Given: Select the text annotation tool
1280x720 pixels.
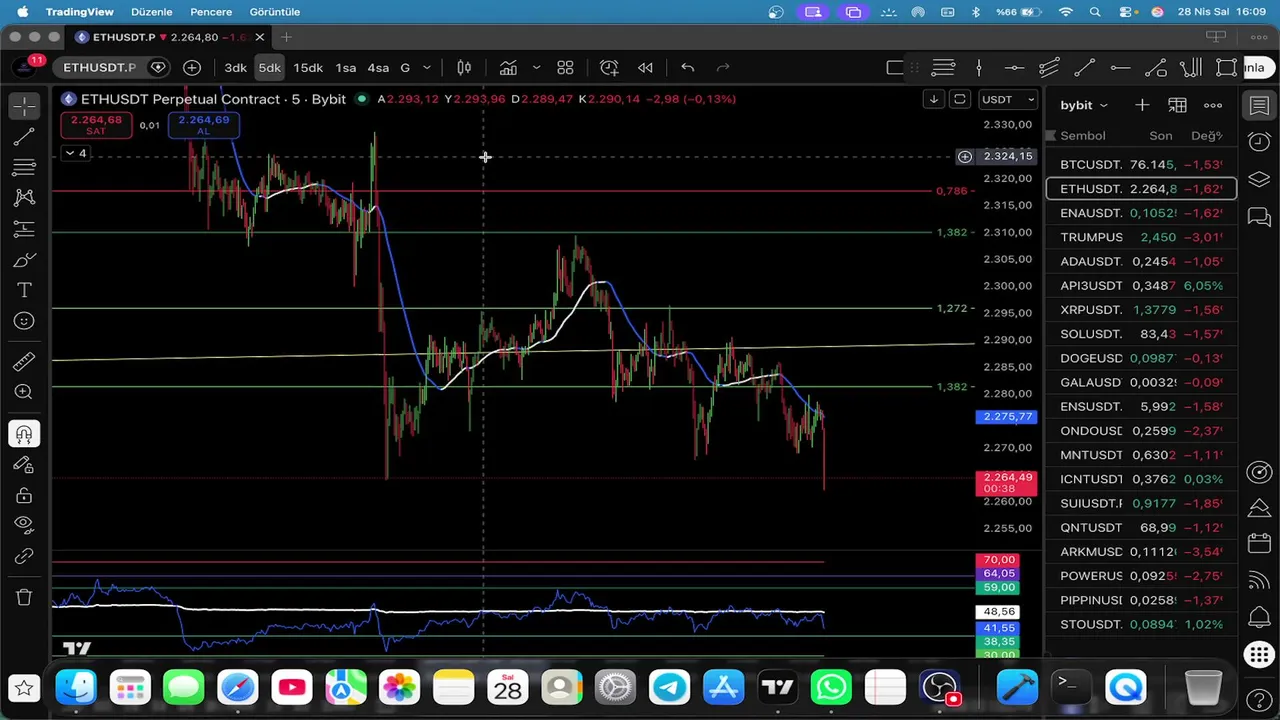Looking at the screenshot, I should point(24,290).
